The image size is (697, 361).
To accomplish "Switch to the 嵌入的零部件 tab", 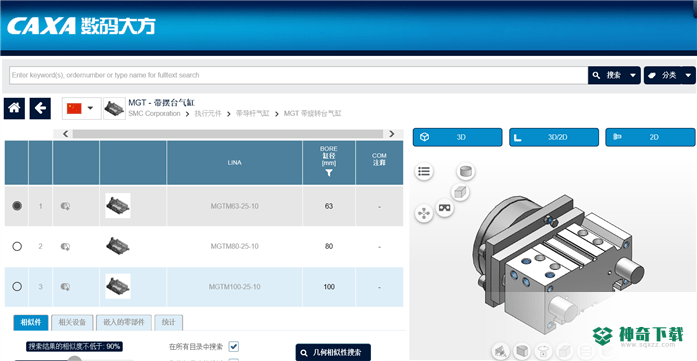I will pyautogui.click(x=124, y=322).
